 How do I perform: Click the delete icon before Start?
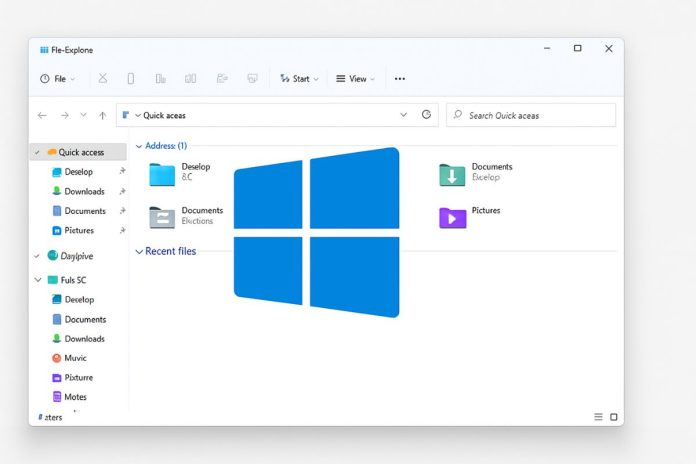coord(252,79)
